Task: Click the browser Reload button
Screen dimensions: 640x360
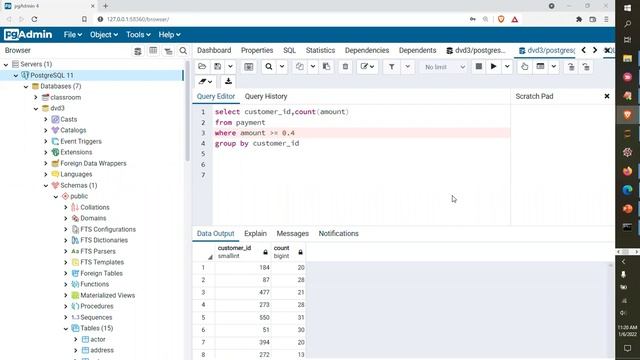Action: pos(34,19)
